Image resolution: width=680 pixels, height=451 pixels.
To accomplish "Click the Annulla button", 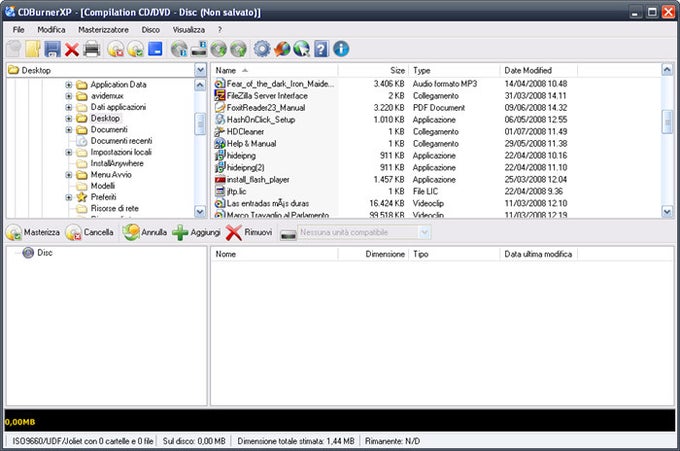I will pyautogui.click(x=144, y=232).
